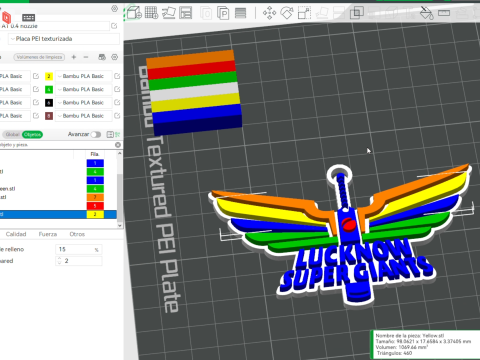Image resolution: width=480 pixels, height=360 pixels.
Task: Open the A1 0.4 nozzle printer selector
Action: pos(55,26)
